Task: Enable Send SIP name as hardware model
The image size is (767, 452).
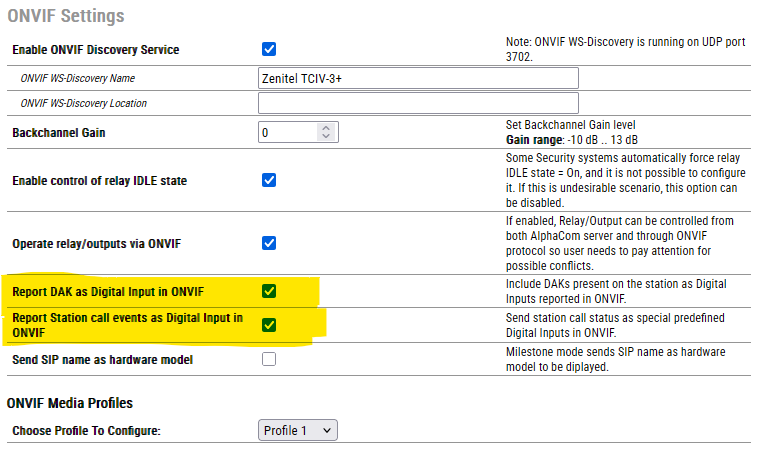Action: pyautogui.click(x=268, y=359)
